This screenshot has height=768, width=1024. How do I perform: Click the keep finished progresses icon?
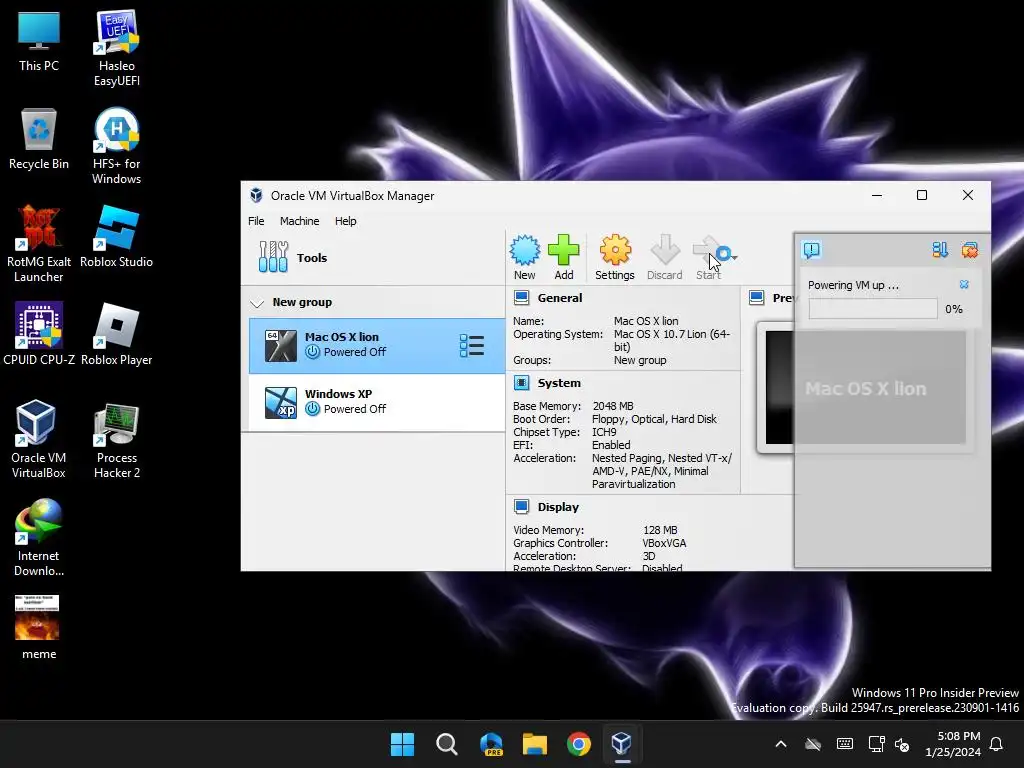pos(940,249)
